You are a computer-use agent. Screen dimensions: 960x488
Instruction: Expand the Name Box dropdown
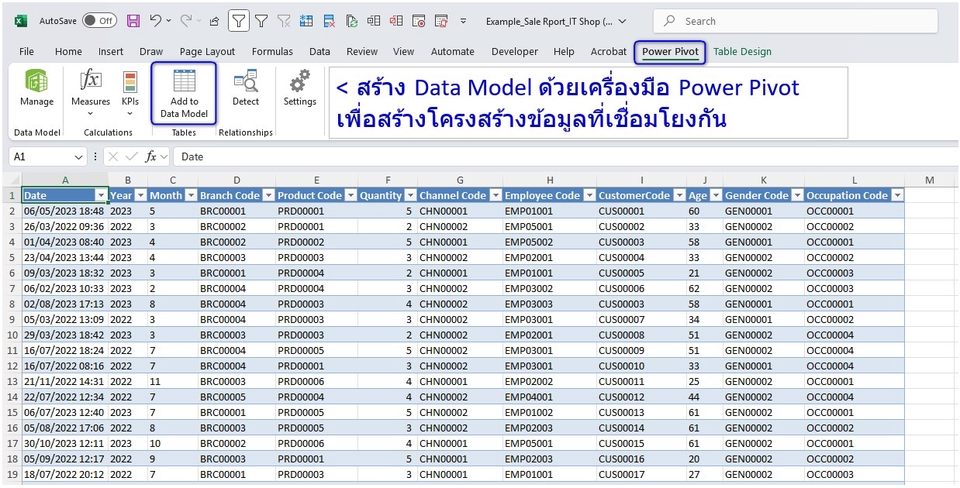point(78,157)
